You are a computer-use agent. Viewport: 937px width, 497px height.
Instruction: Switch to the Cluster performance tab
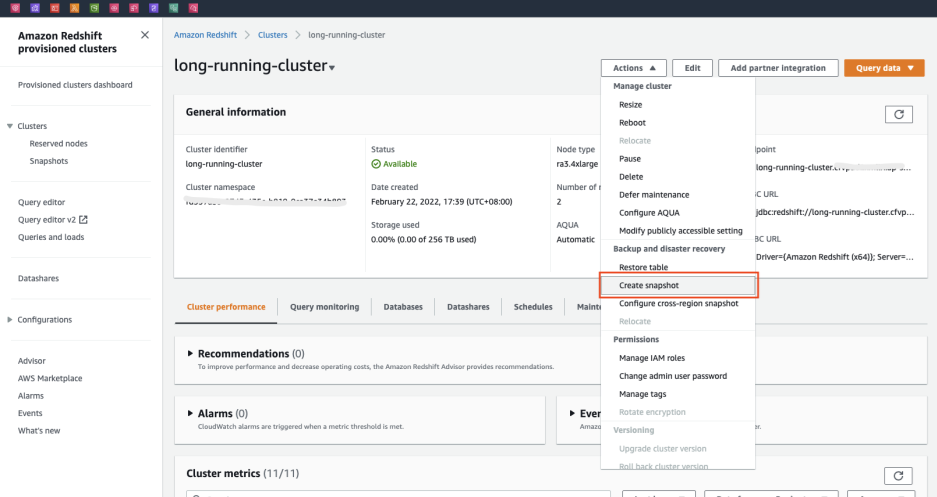(226, 307)
